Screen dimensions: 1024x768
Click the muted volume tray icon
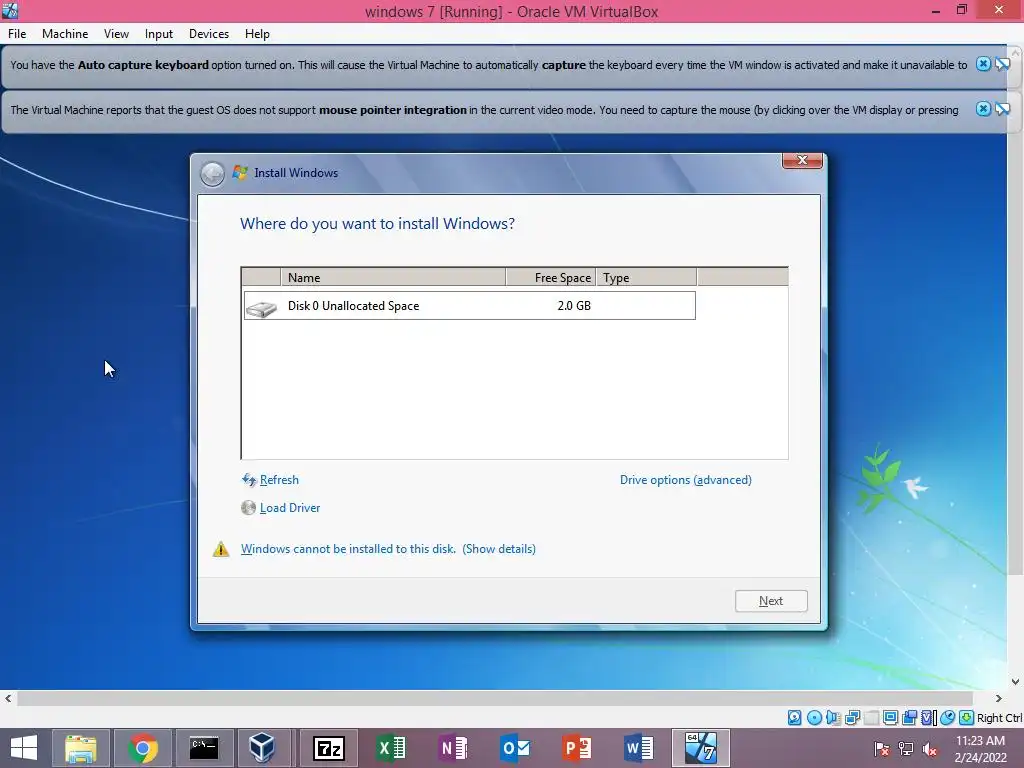coord(930,749)
